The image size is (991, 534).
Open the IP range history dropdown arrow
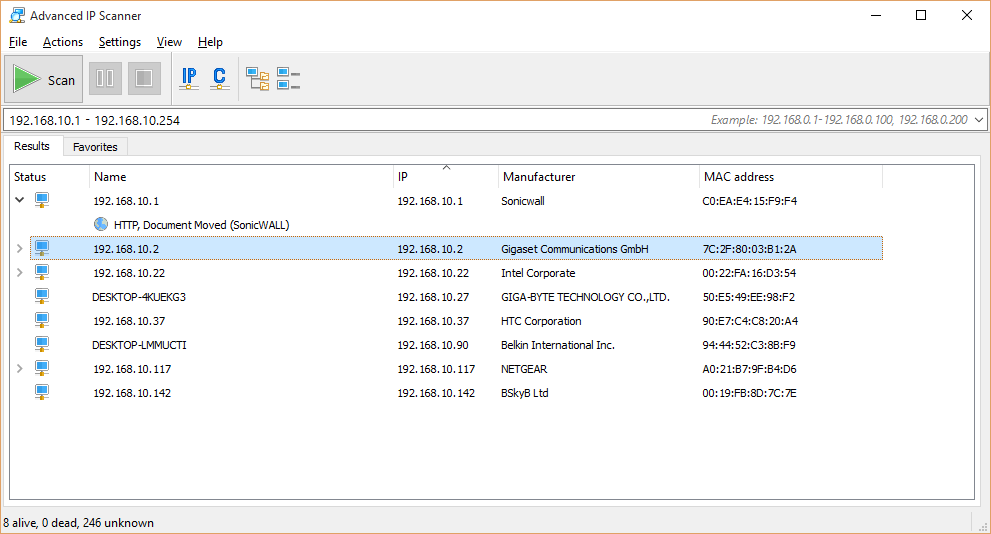coord(979,120)
